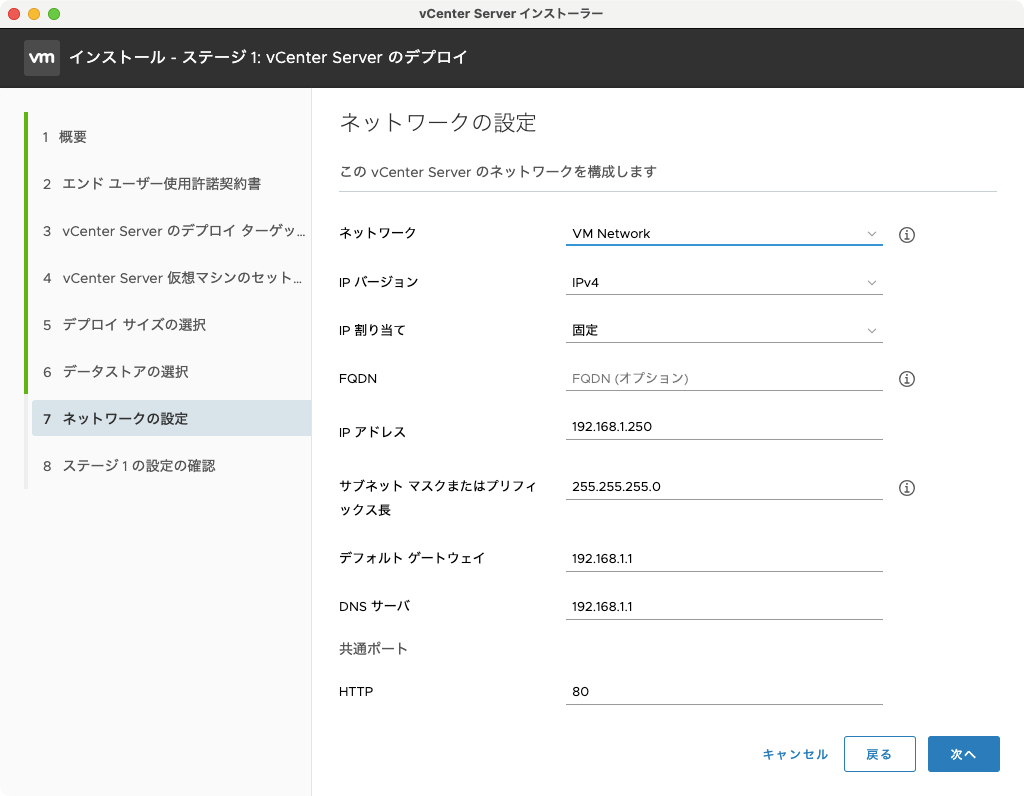Viewport: 1024px width, 796px height.
Task: Click the IP アドレス field 192.168.1.250
Action: tap(724, 427)
